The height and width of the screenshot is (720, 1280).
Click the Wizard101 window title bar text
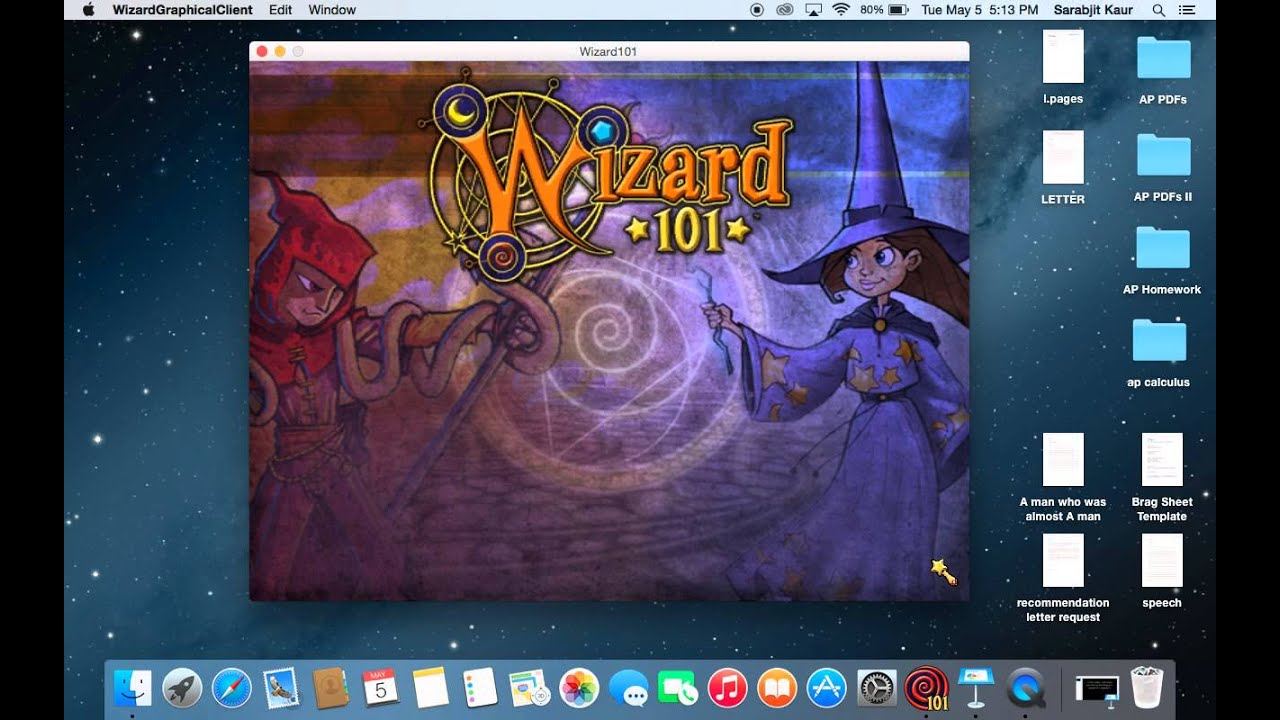(x=608, y=51)
